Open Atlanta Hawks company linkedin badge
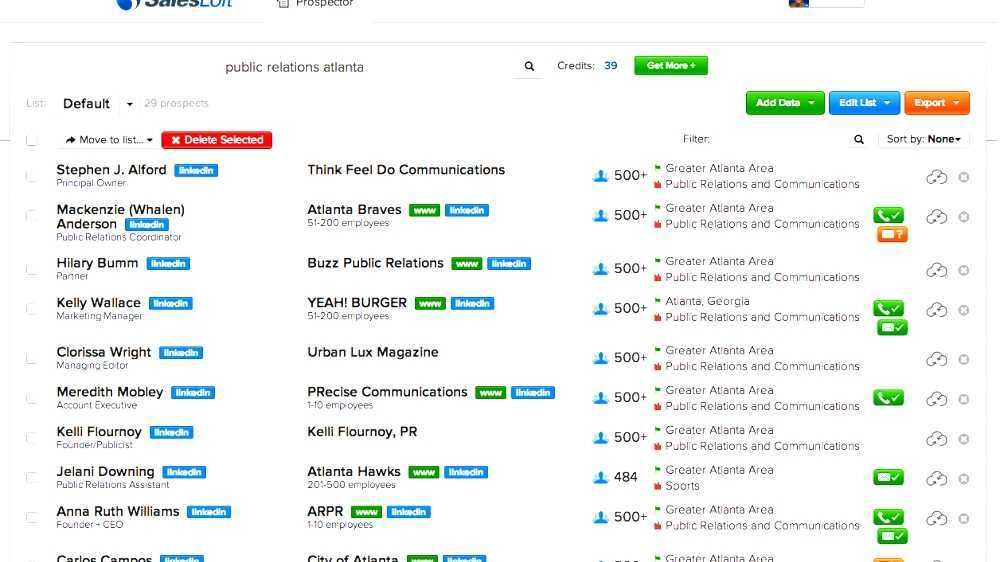The height and width of the screenshot is (562, 1000). tap(466, 473)
